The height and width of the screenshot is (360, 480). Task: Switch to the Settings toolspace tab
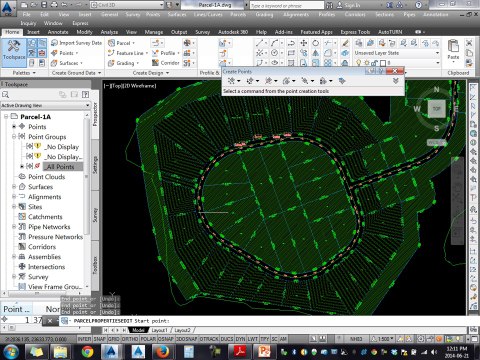pos(95,165)
